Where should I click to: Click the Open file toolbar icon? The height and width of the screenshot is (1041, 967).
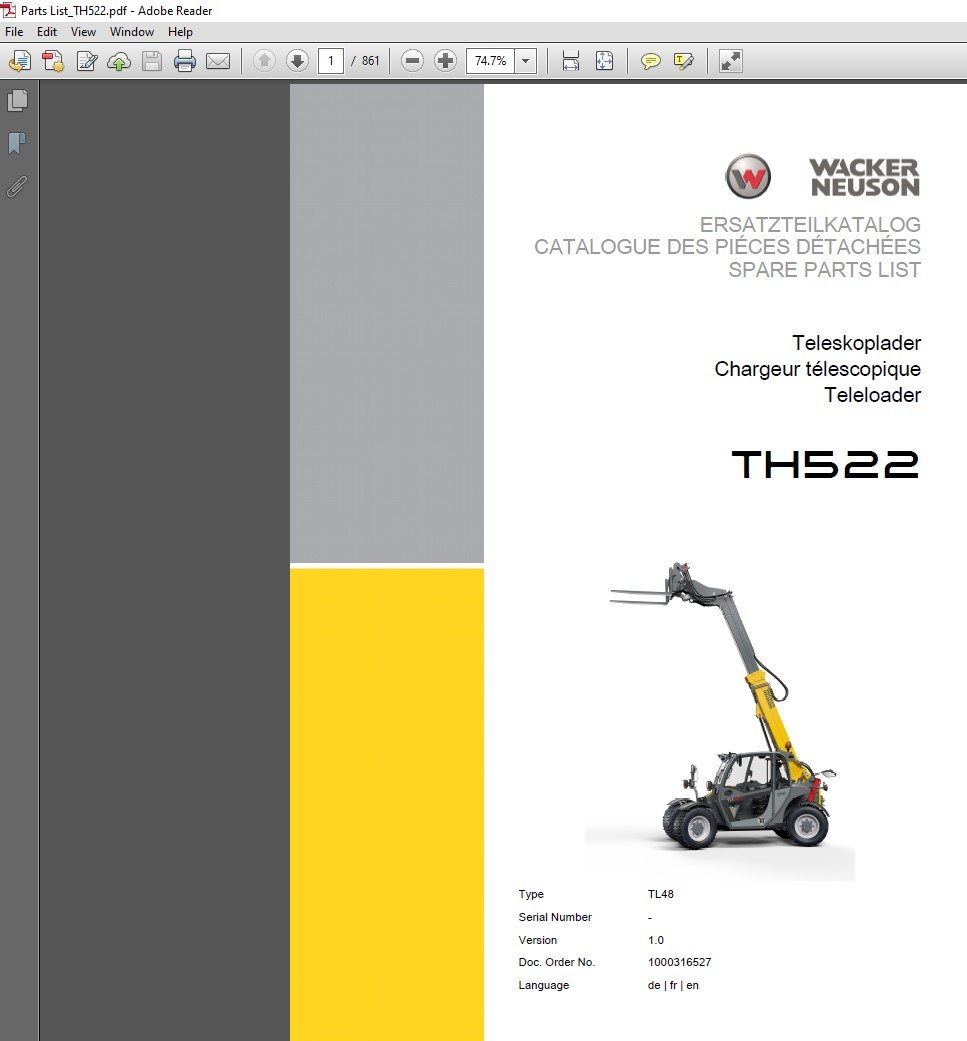pos(19,61)
